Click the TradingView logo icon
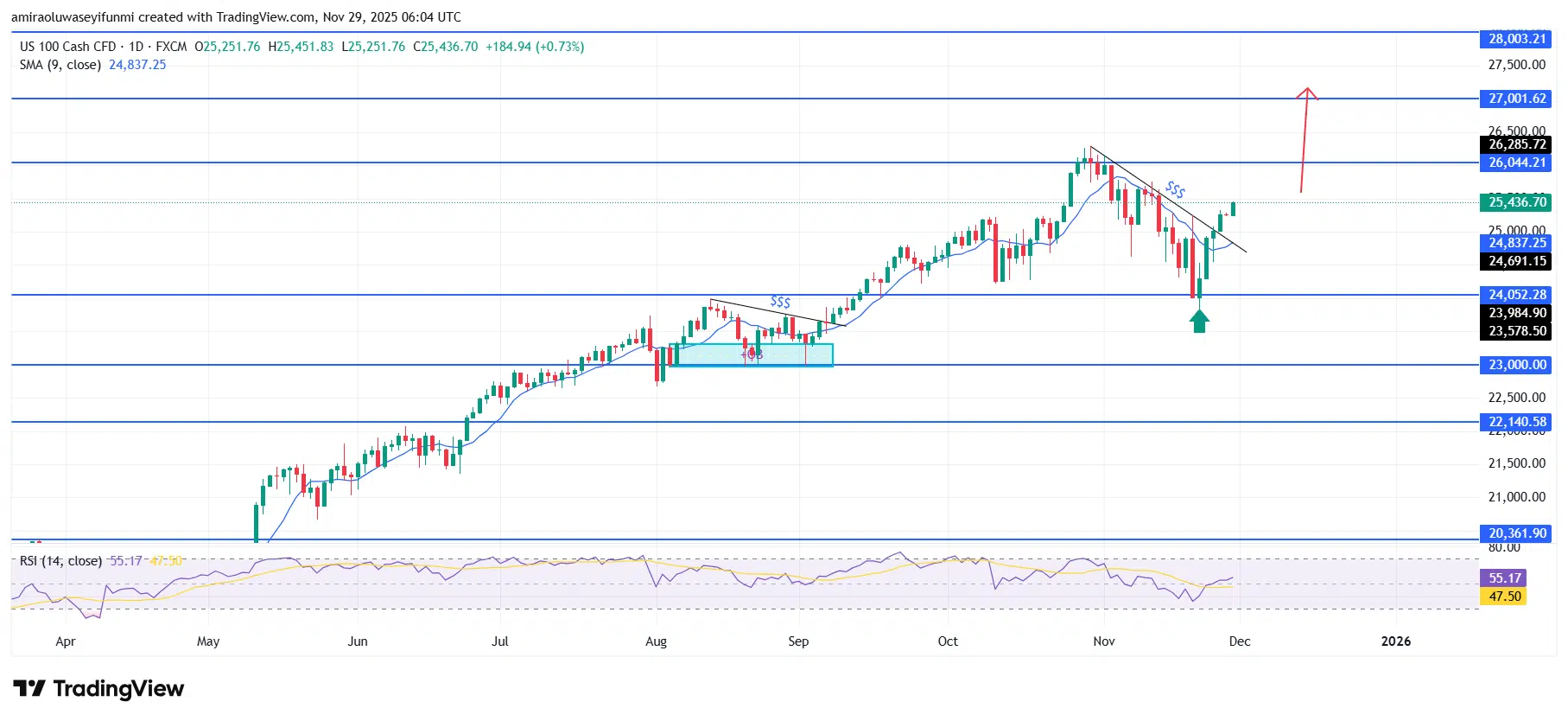1568x721 pixels. pyautogui.click(x=29, y=688)
